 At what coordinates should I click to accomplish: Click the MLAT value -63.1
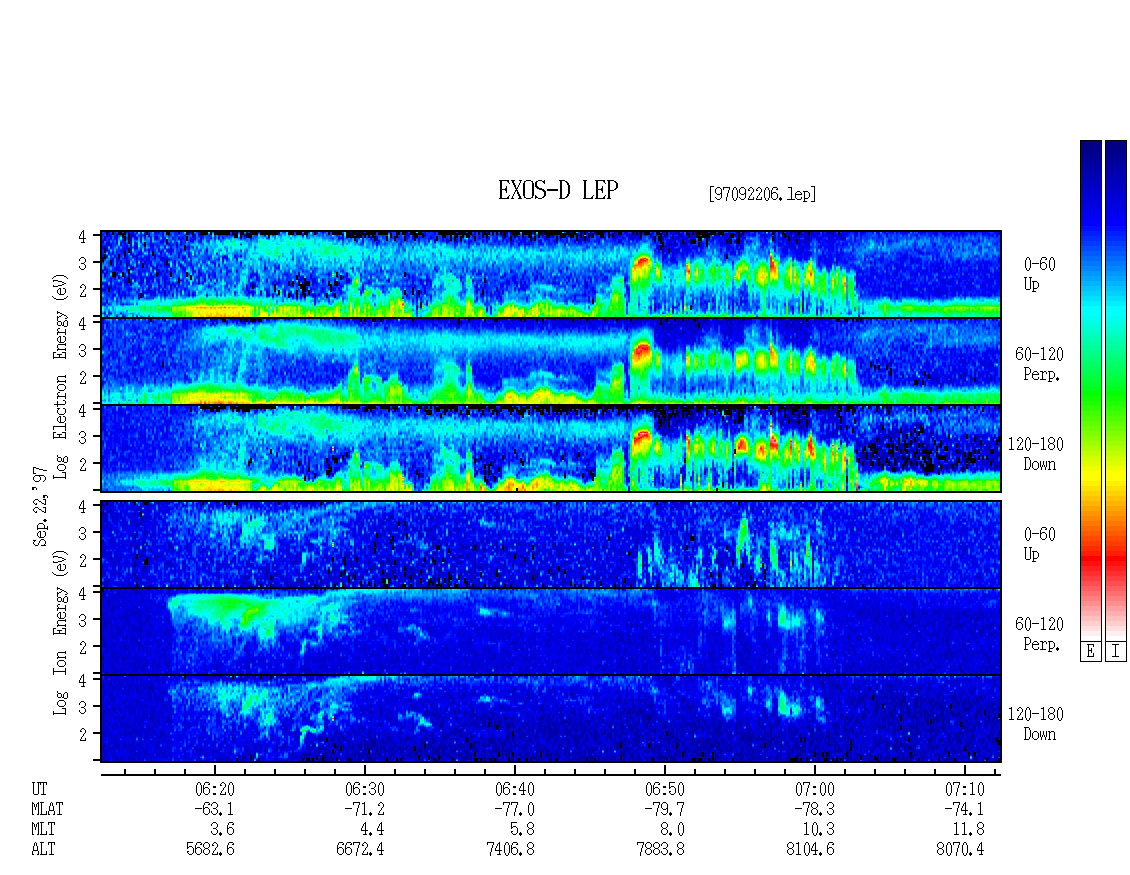[x=214, y=809]
